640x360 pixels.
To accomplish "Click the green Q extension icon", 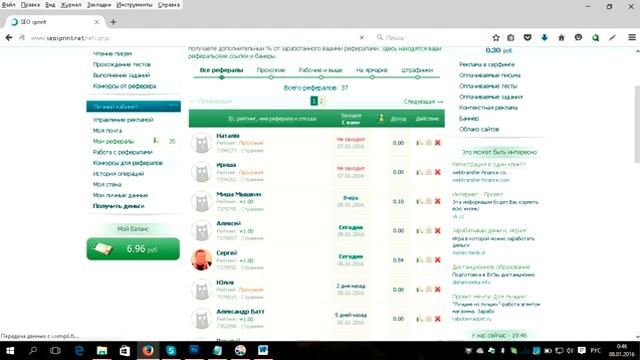I will coord(596,38).
